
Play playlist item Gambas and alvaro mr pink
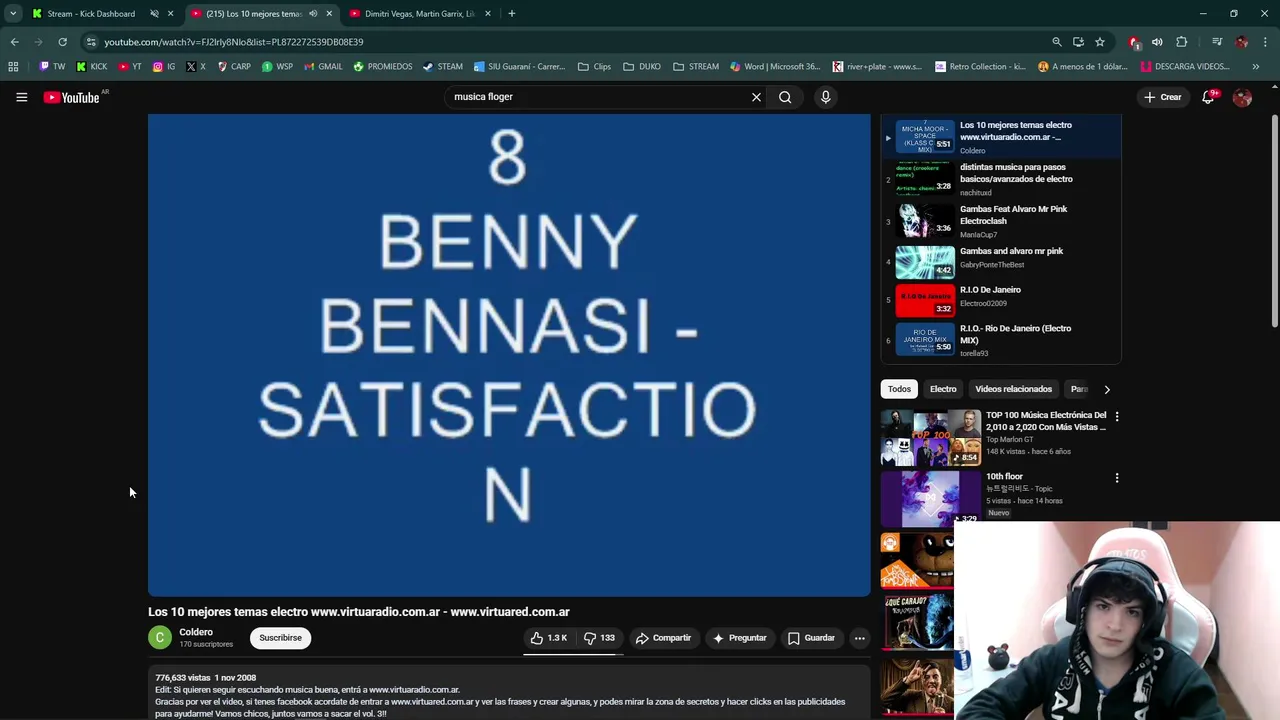click(1000, 261)
